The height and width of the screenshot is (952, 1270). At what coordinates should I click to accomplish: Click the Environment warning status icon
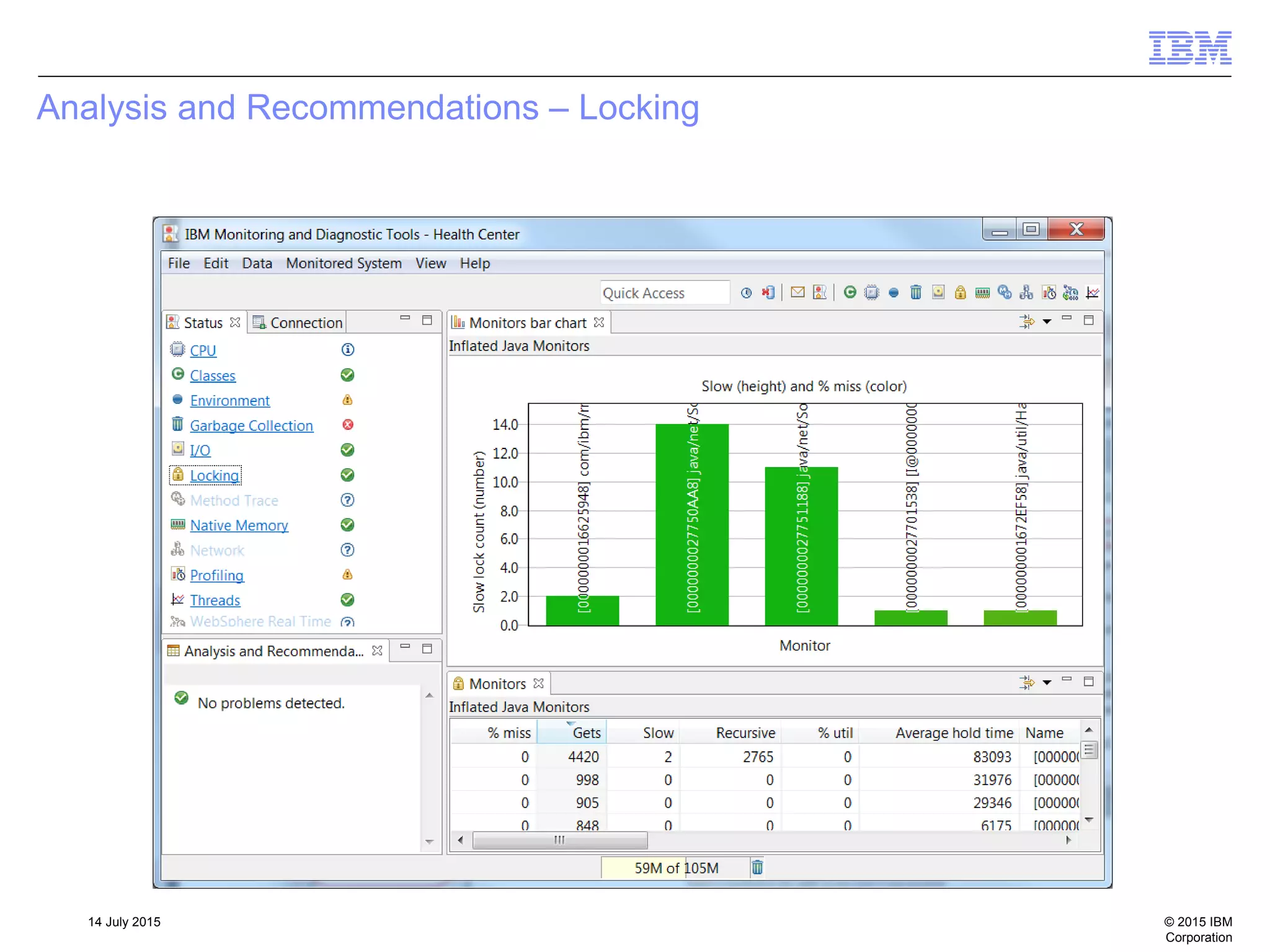(347, 400)
